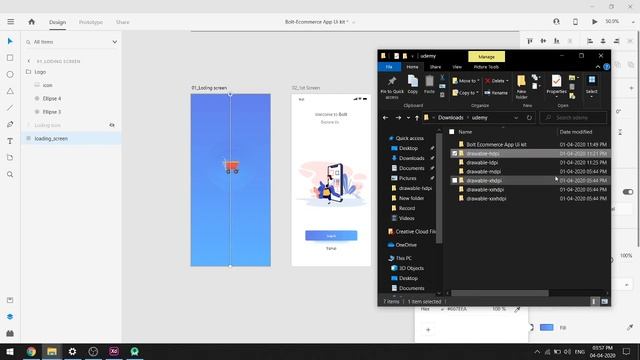Viewport: 640px width, 360px height.
Task: Open Explorer help question mark icon
Action: coord(607,67)
